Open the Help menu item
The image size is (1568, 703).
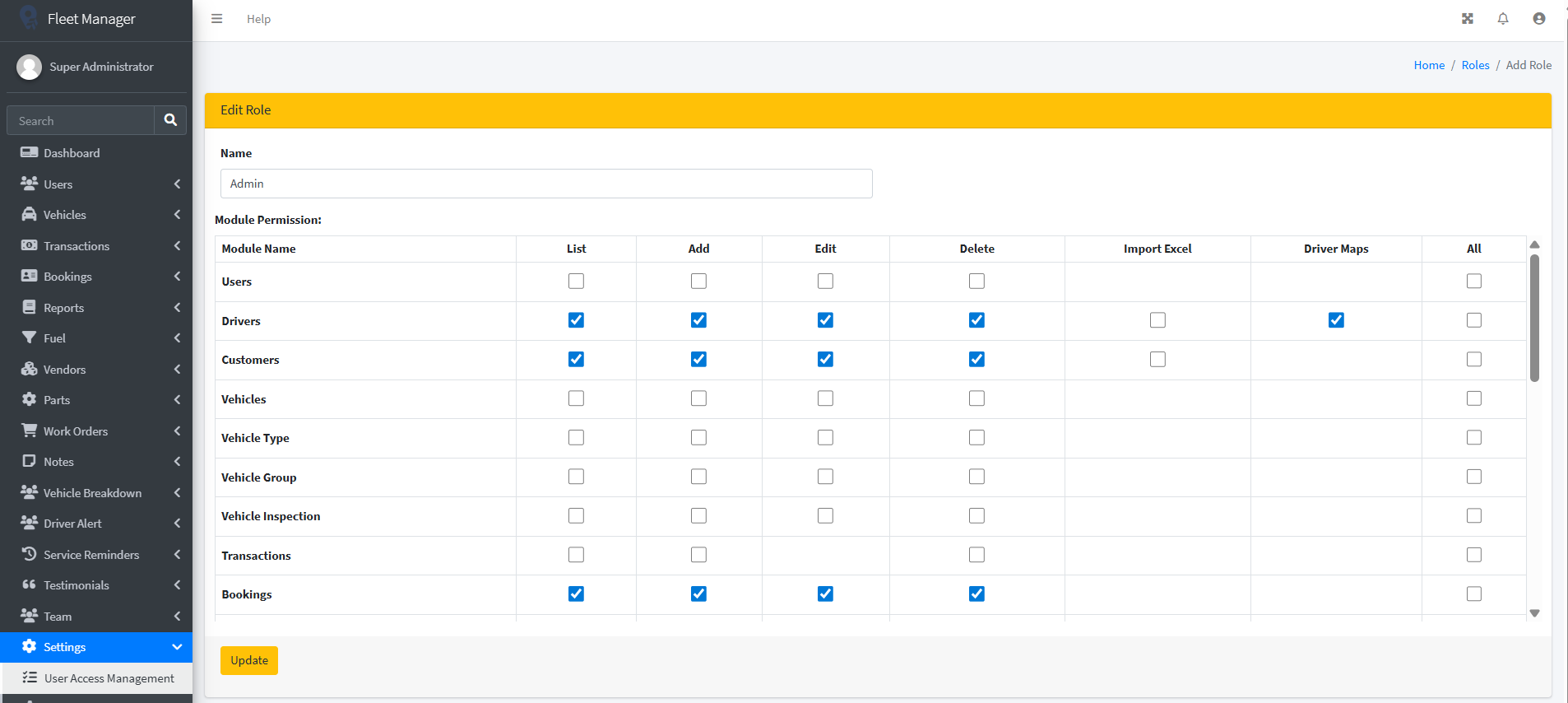pos(258,19)
